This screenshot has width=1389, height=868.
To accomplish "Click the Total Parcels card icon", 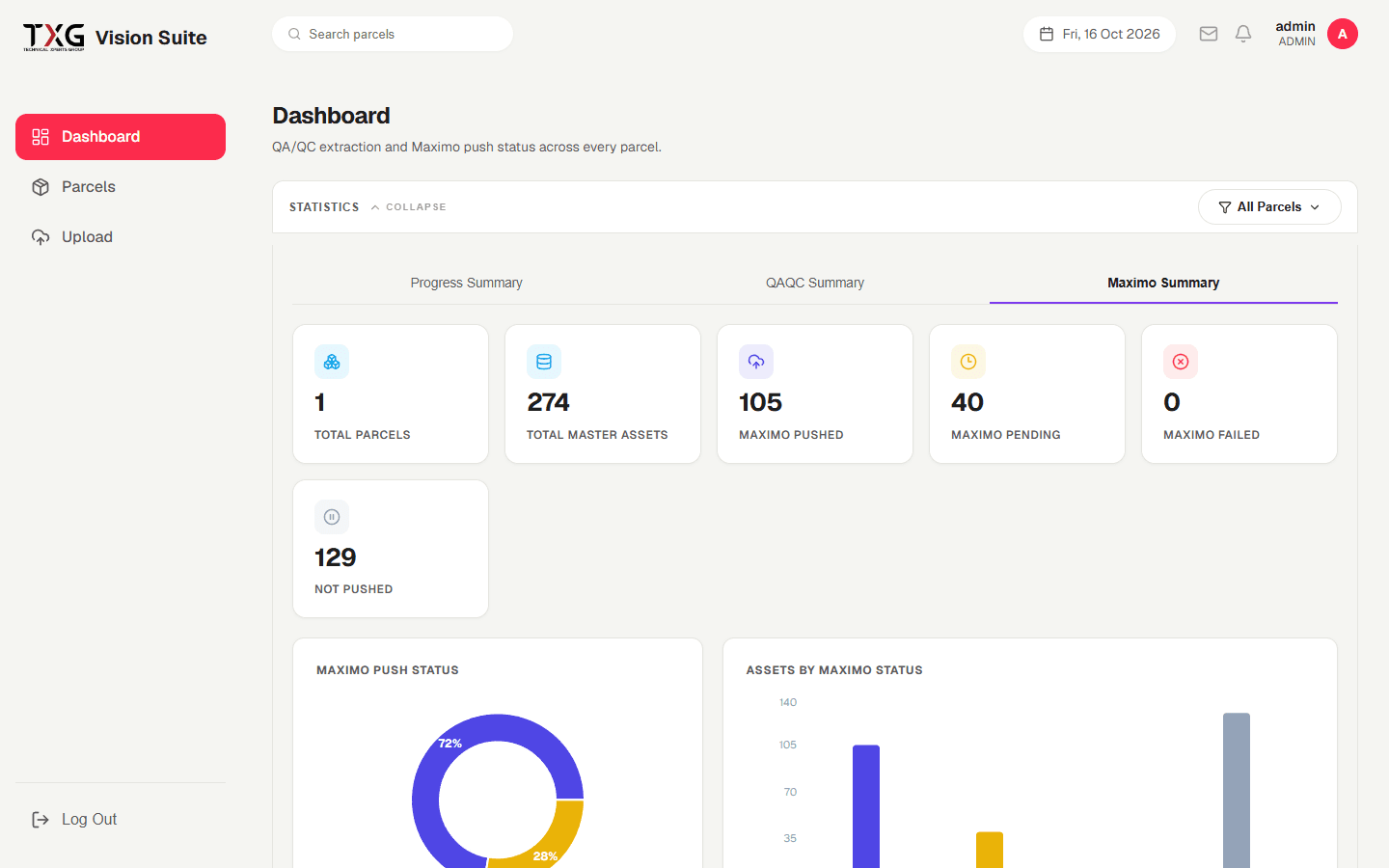I will (332, 362).
